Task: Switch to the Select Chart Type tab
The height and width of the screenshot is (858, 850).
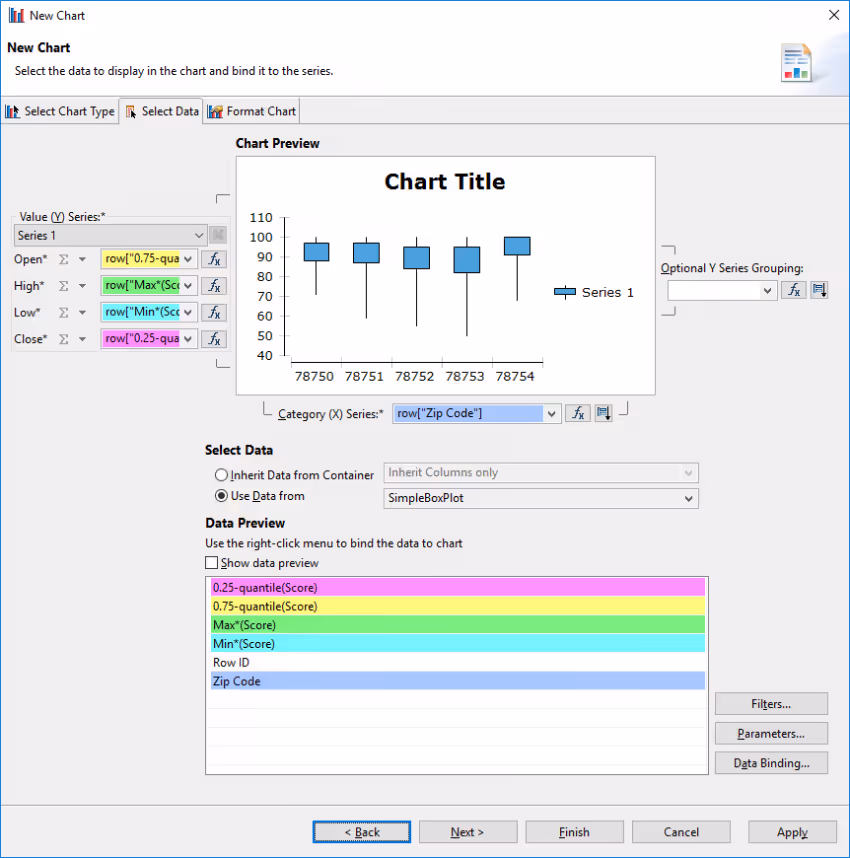Action: pos(60,111)
